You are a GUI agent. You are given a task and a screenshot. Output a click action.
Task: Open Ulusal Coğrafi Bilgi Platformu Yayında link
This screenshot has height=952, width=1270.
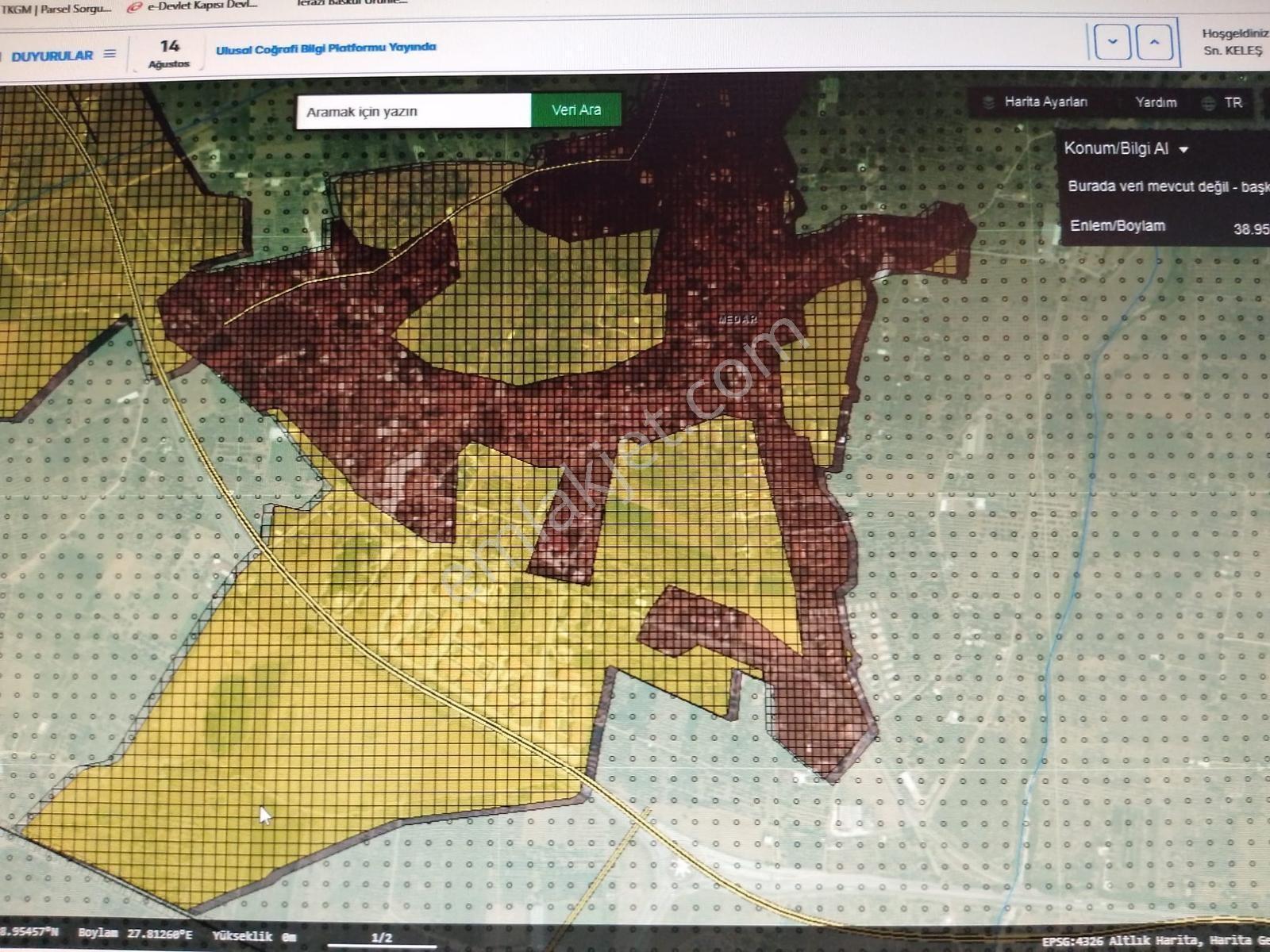click(325, 48)
